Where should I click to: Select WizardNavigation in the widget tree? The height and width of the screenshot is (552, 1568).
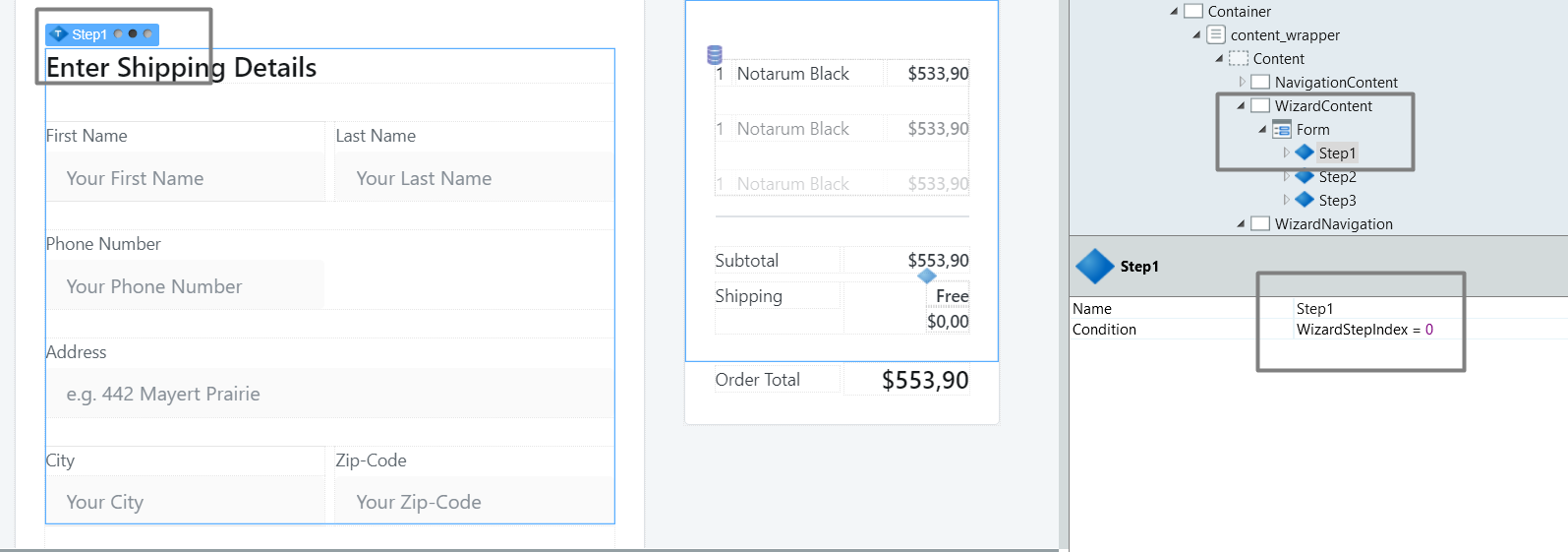coord(1333,224)
